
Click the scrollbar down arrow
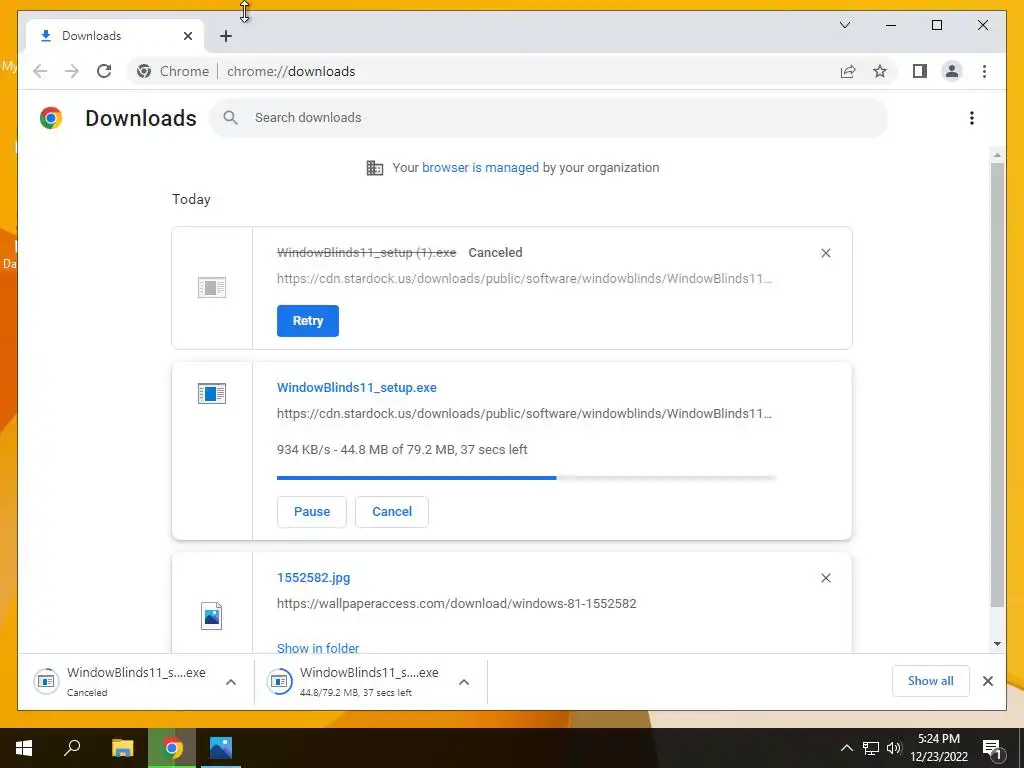click(x=997, y=644)
